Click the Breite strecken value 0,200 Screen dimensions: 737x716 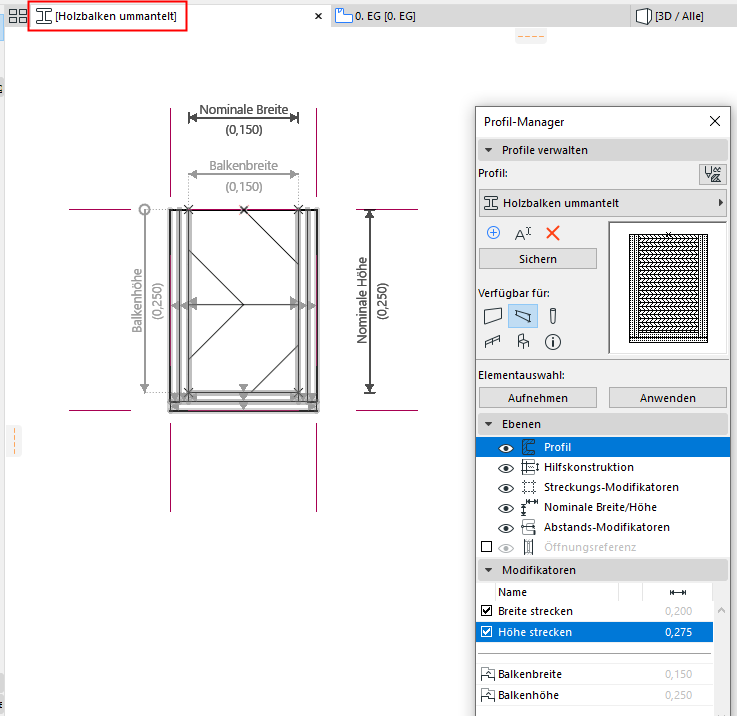coord(678,611)
